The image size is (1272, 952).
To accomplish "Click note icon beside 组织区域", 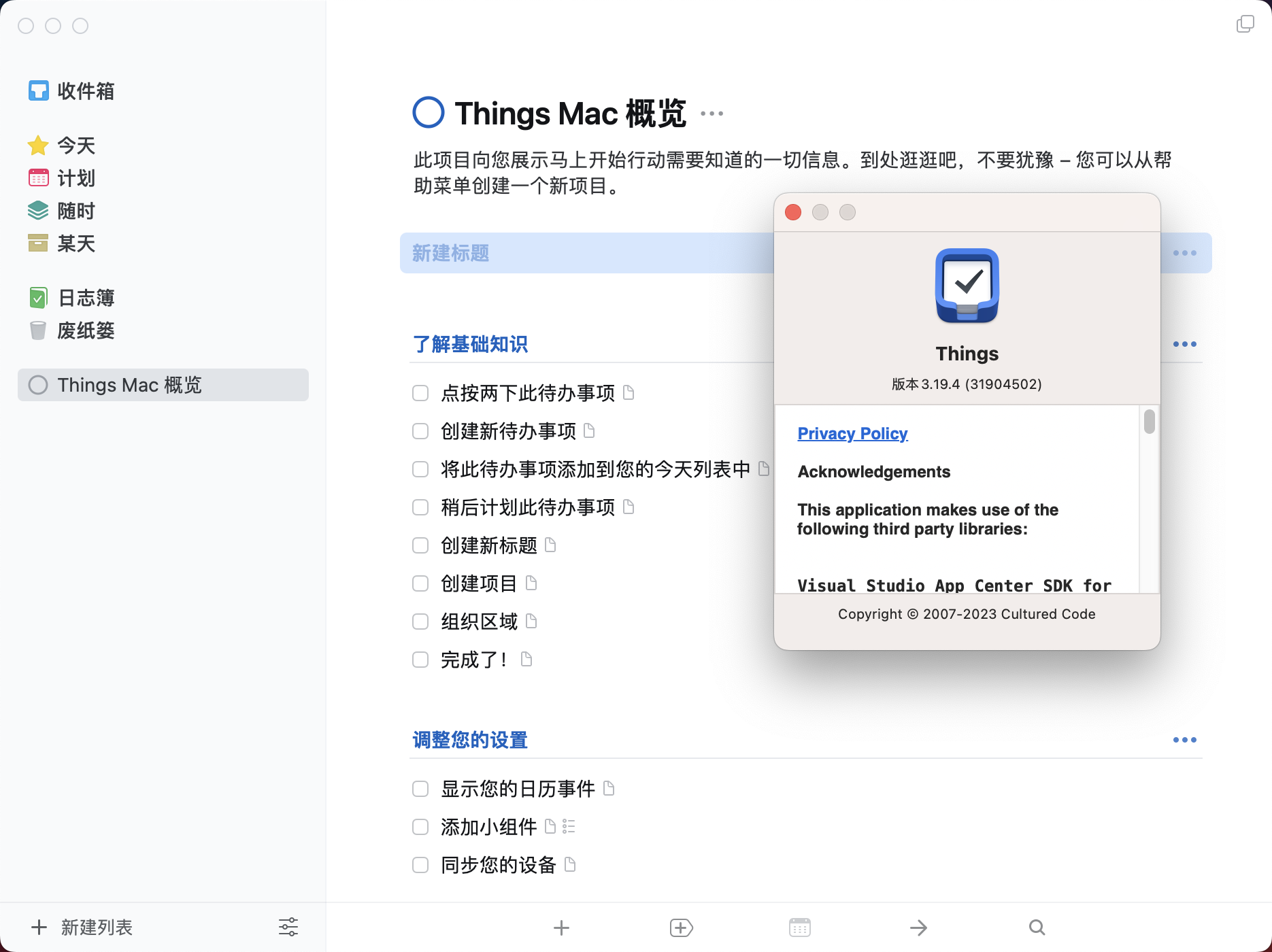I will pyautogui.click(x=532, y=621).
